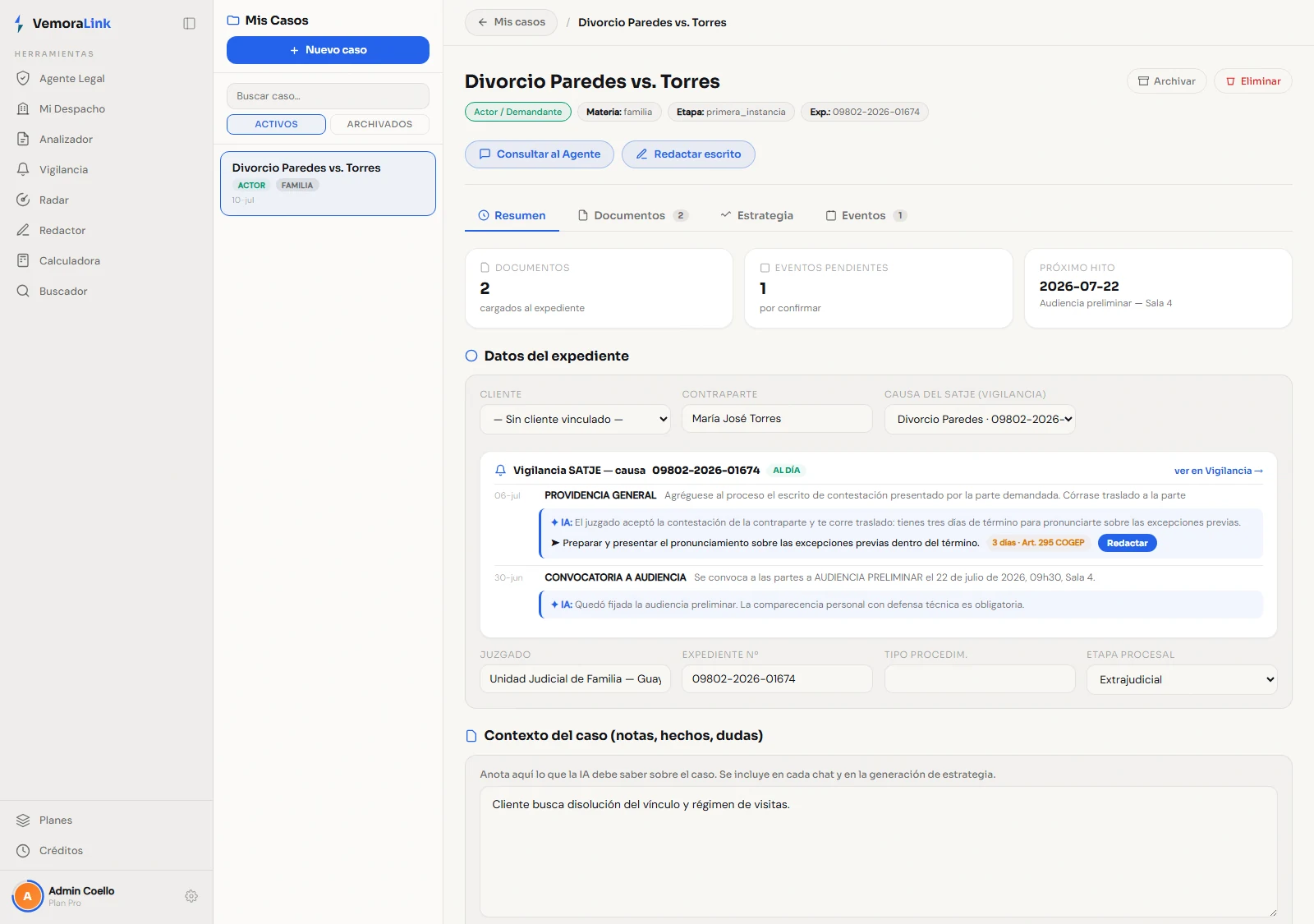Screen dimensions: 1314x924
Task: Click the empty Tipo procedim. field
Action: pyautogui.click(x=980, y=679)
